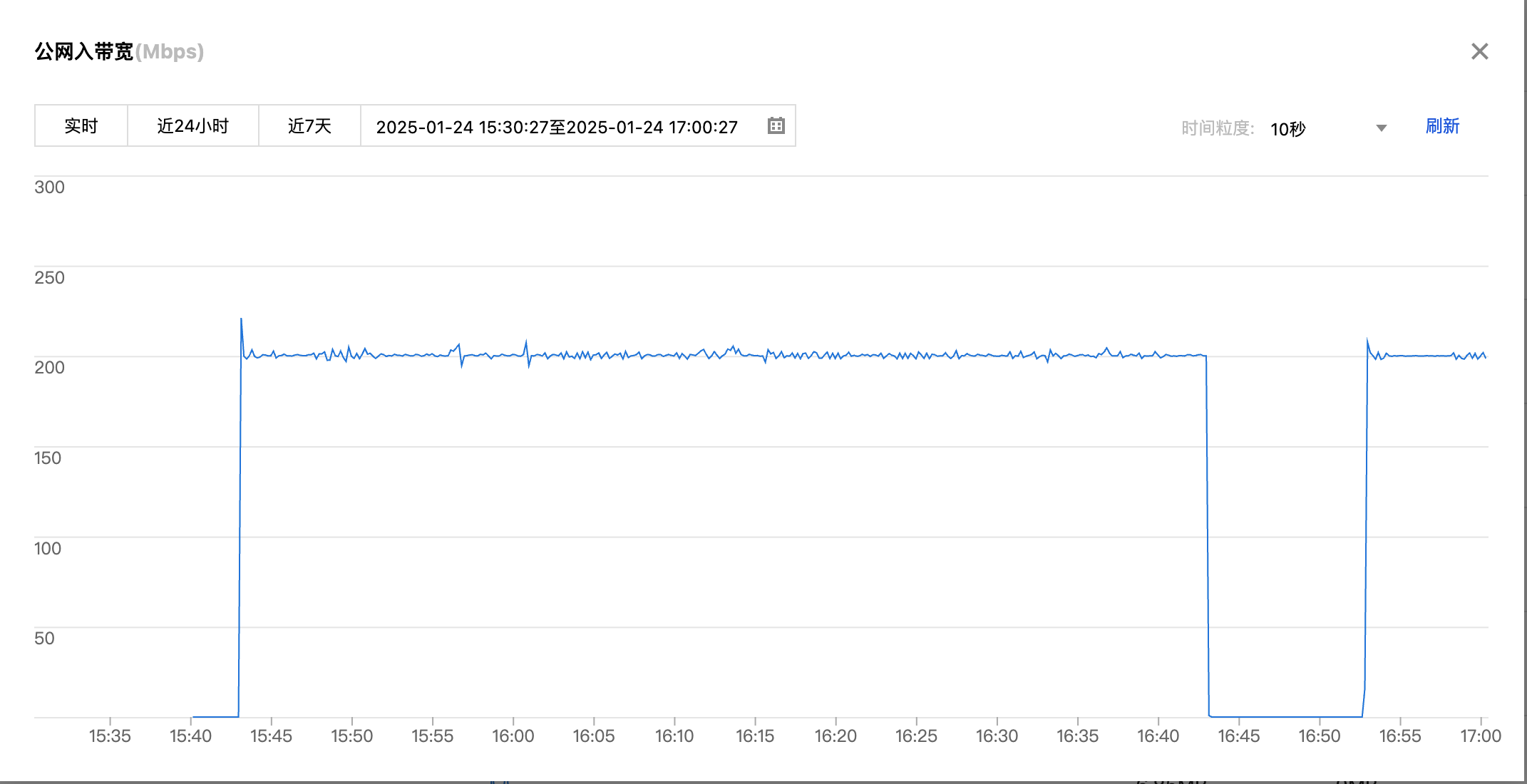
Task: Click the 15:35 x-axis label
Action: [x=110, y=736]
